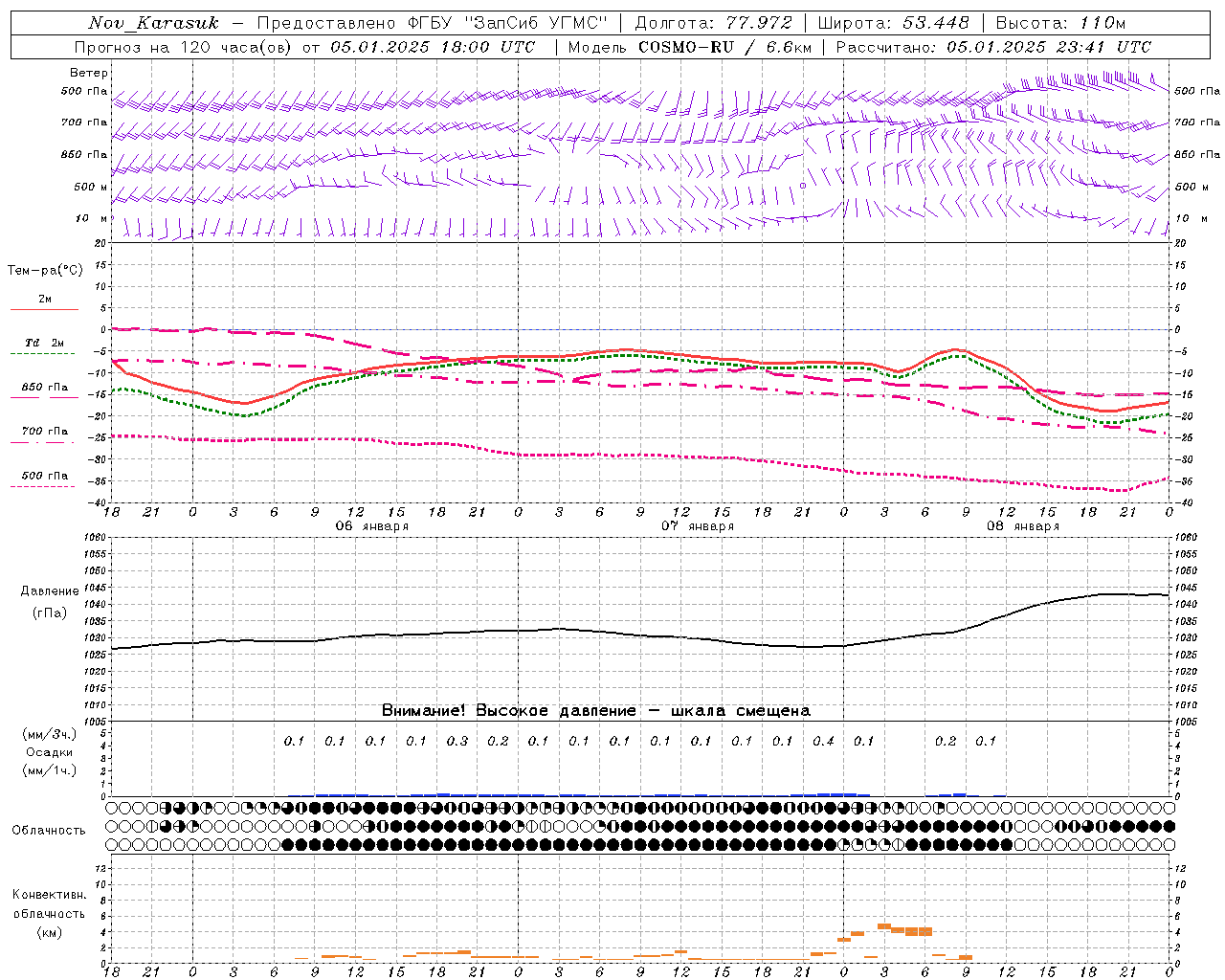
Task: Click the Nov_Karasuk station title
Action: [153, 23]
